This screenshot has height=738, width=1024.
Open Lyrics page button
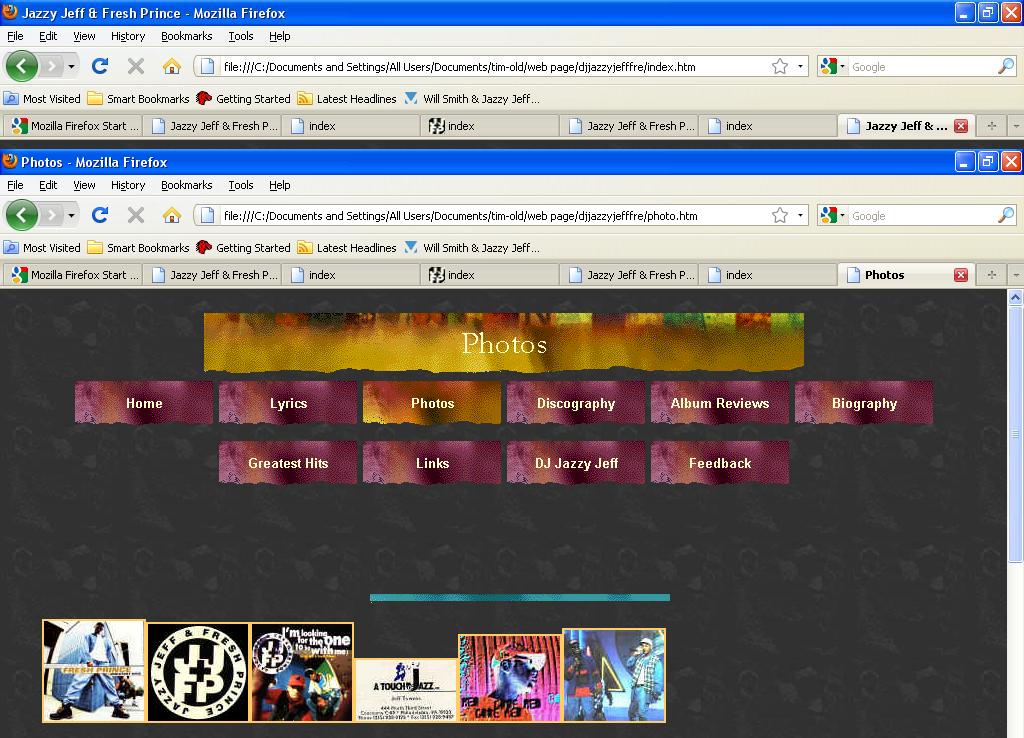pos(288,403)
